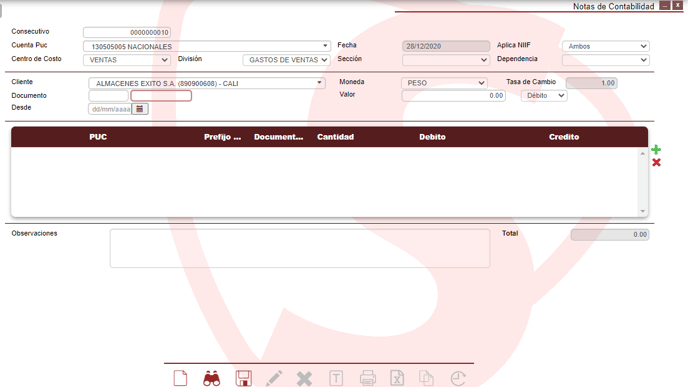Screen dimensions: 688x387
Task: Add a row with the green plus icon
Action: [x=656, y=150]
